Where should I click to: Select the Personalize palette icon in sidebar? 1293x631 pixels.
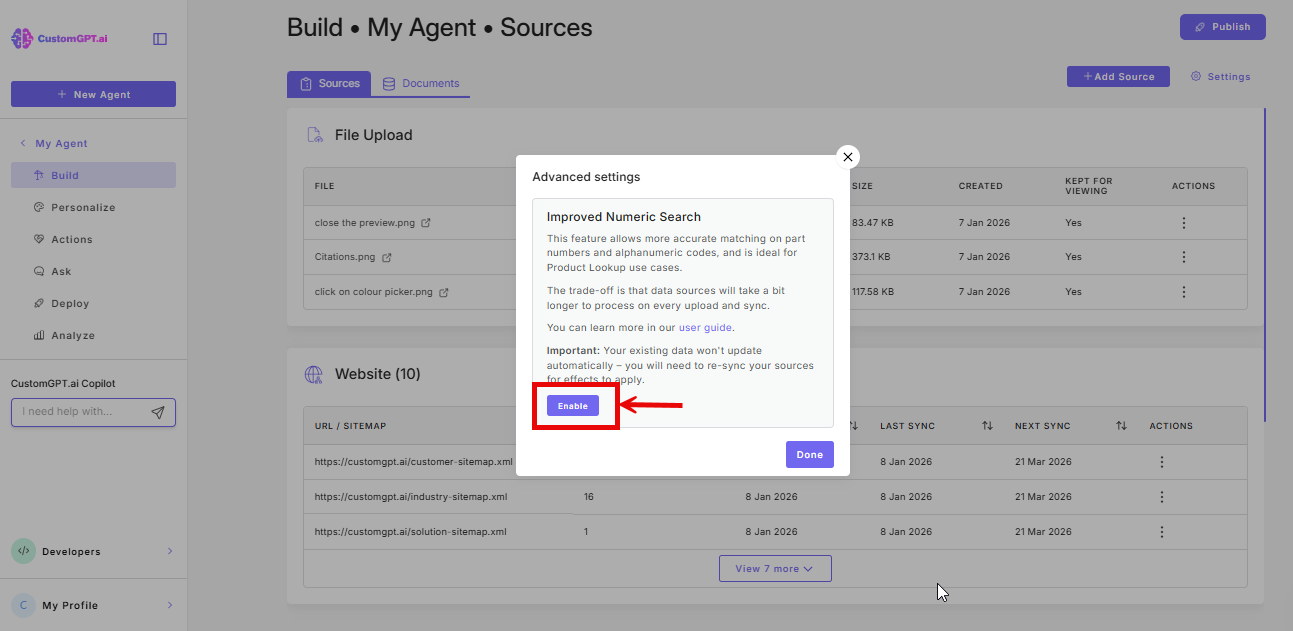pos(37,207)
